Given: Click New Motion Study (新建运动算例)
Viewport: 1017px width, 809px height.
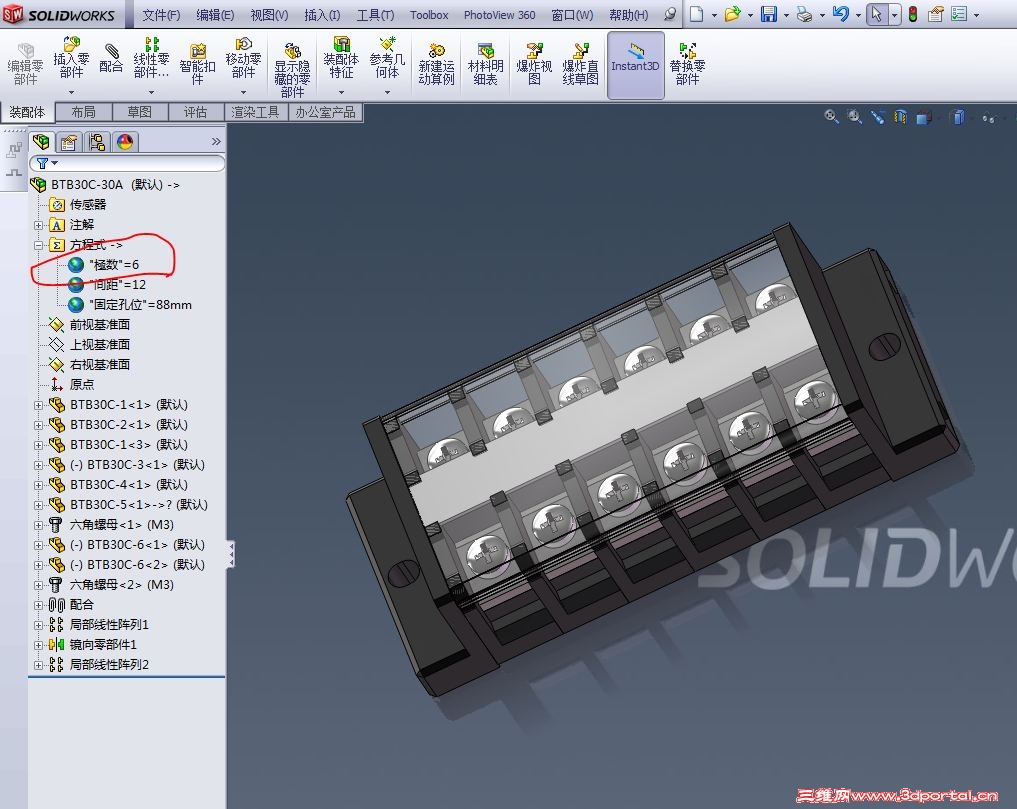Looking at the screenshot, I should pos(437,64).
